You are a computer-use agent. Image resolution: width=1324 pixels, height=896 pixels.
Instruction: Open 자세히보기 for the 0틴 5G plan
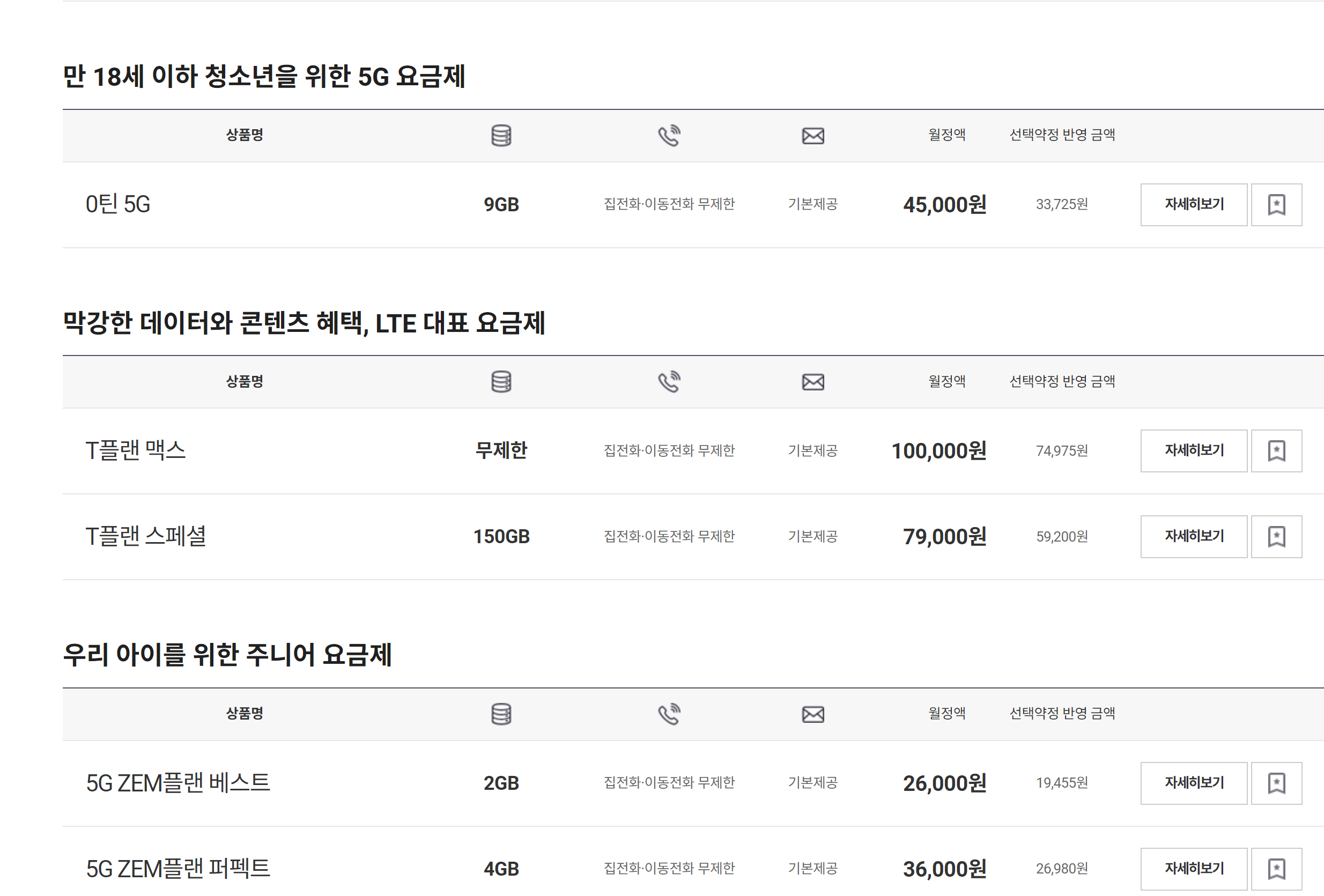pyautogui.click(x=1193, y=204)
